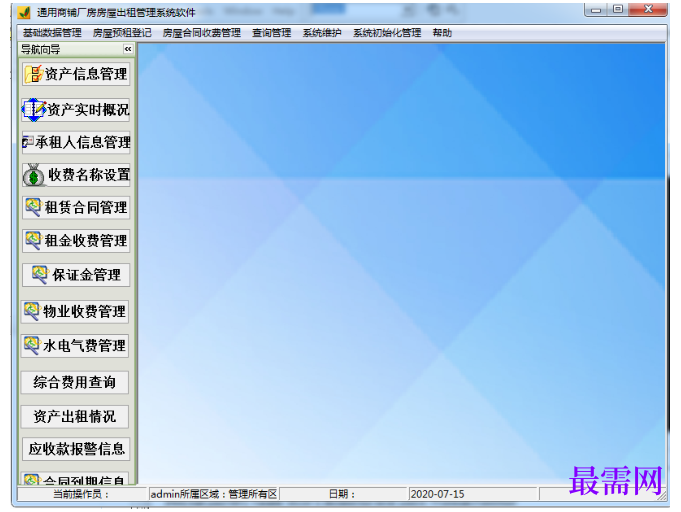Viewport: 681px width, 512px height.
Task: Minimize the application window
Action: (596, 10)
